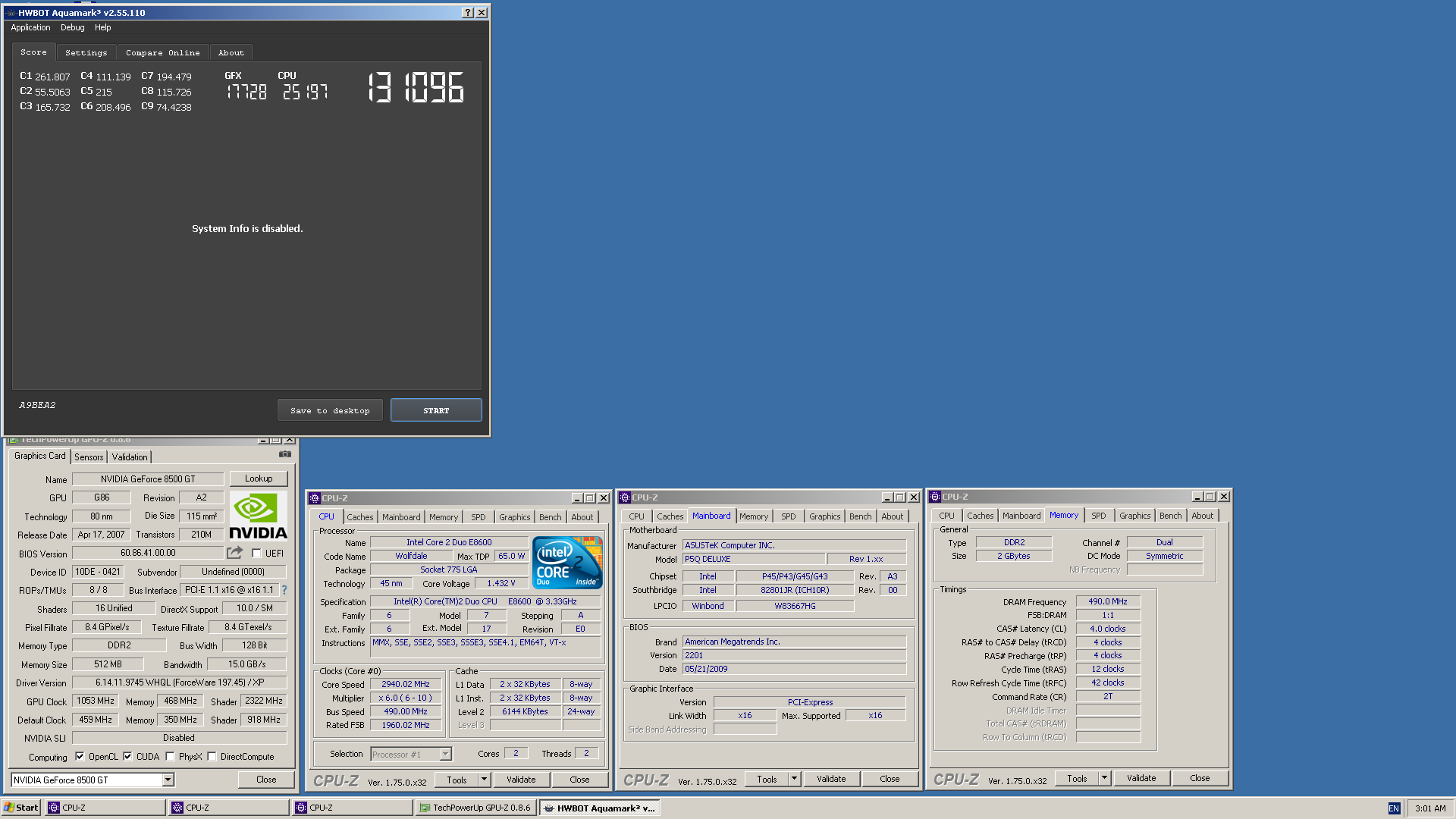This screenshot has height=819, width=1456.
Task: Toggle the PhysX checkbox
Action: (x=170, y=757)
